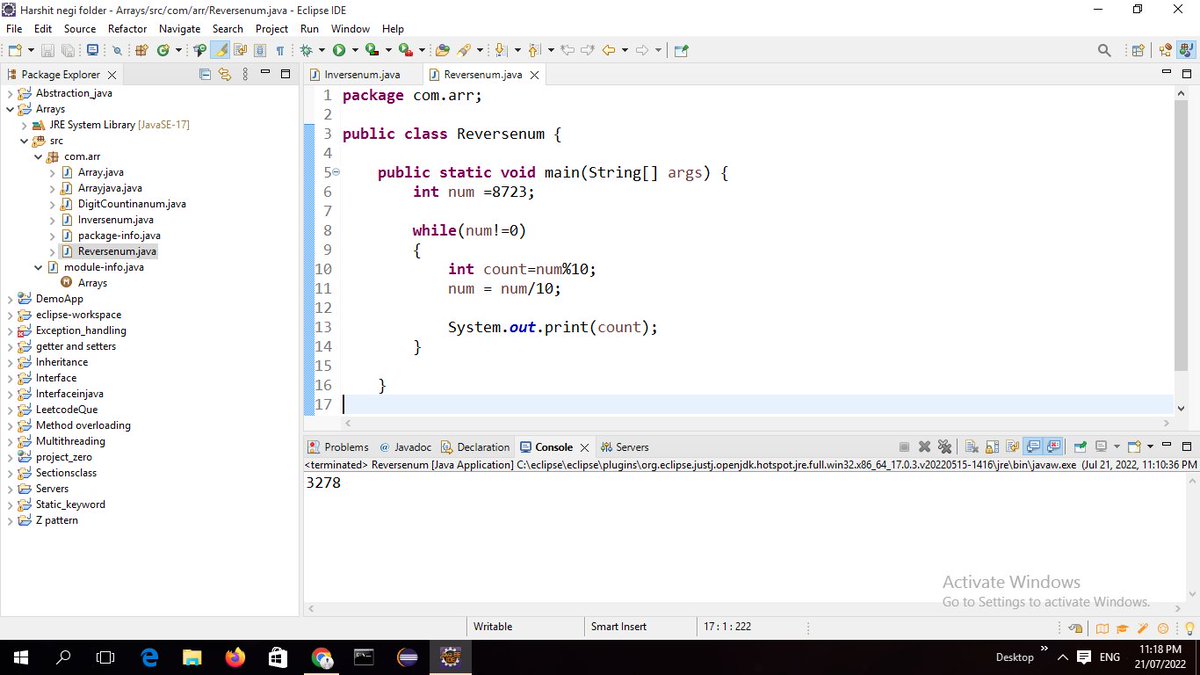Open the Debug configurations dropdown arrow
Viewport: 1200px width, 675px height.
tap(321, 50)
